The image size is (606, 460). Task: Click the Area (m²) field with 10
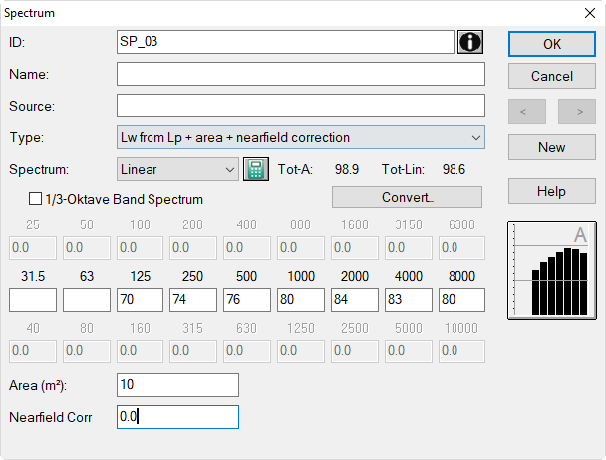pos(178,385)
